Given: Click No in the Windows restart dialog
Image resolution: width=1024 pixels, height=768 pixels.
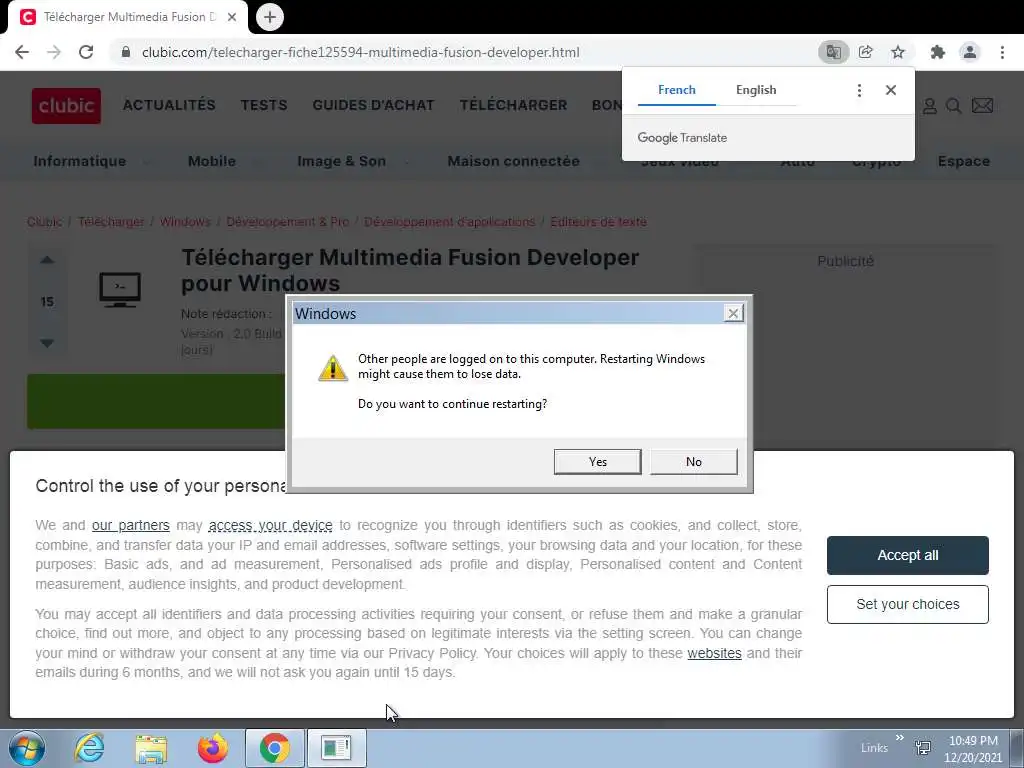Looking at the screenshot, I should pyautogui.click(x=694, y=462).
